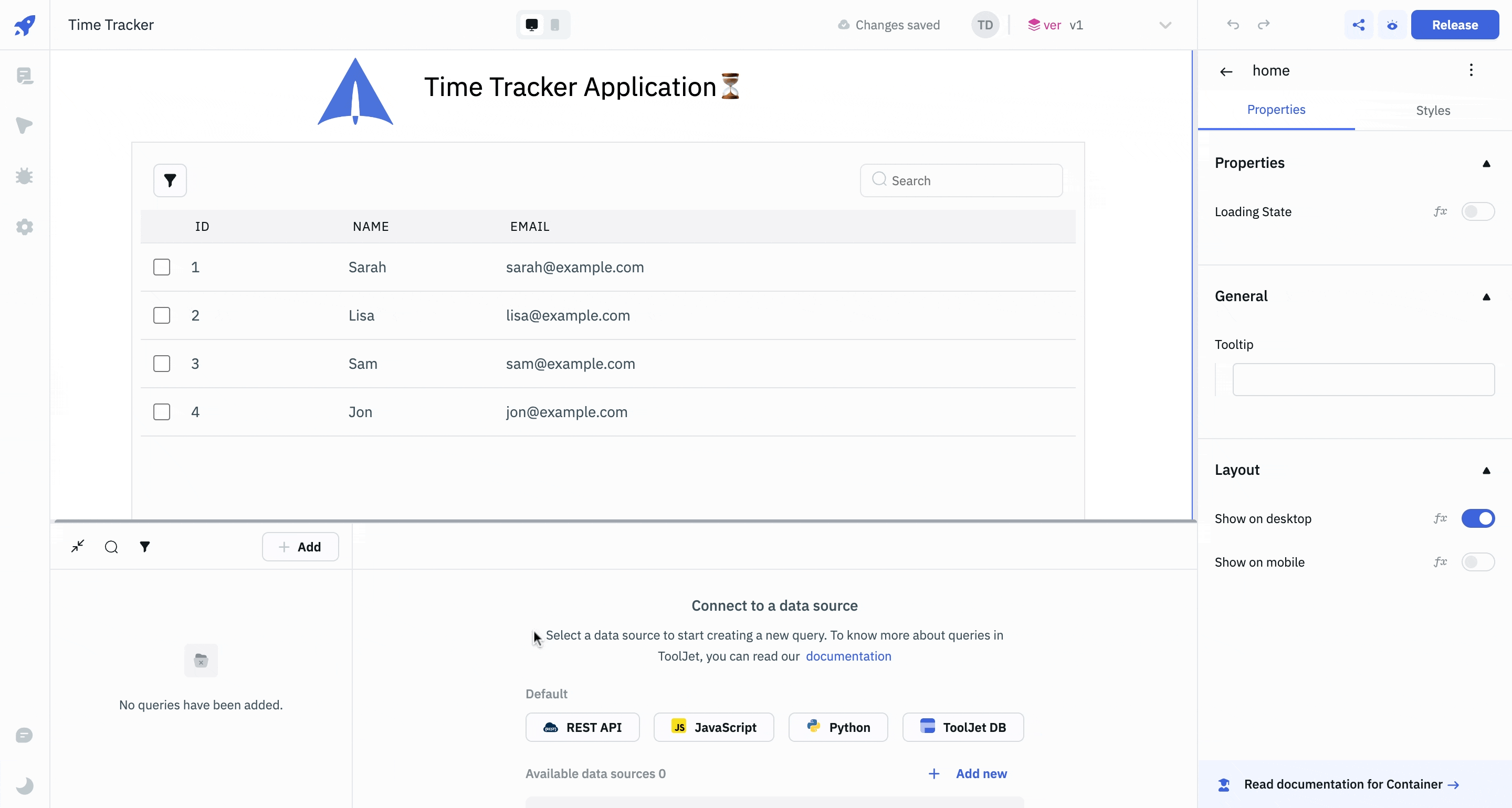
Task: Collapse the query panel with arrows icon
Action: coord(78,546)
